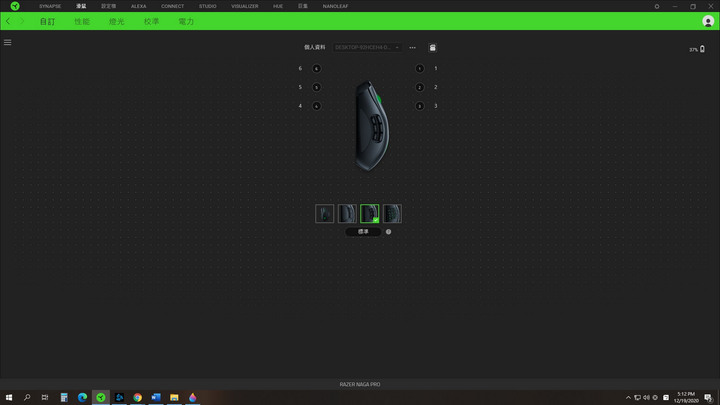Switch to the 電力 sub-tab
The width and height of the screenshot is (720, 405).
click(186, 21)
